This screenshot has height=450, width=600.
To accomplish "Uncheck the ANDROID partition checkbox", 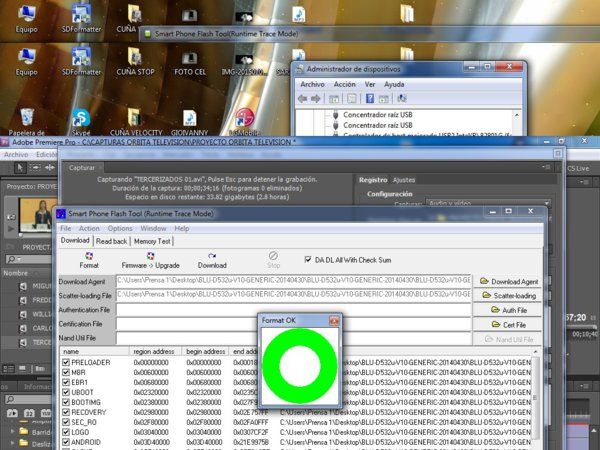I will pyautogui.click(x=66, y=442).
